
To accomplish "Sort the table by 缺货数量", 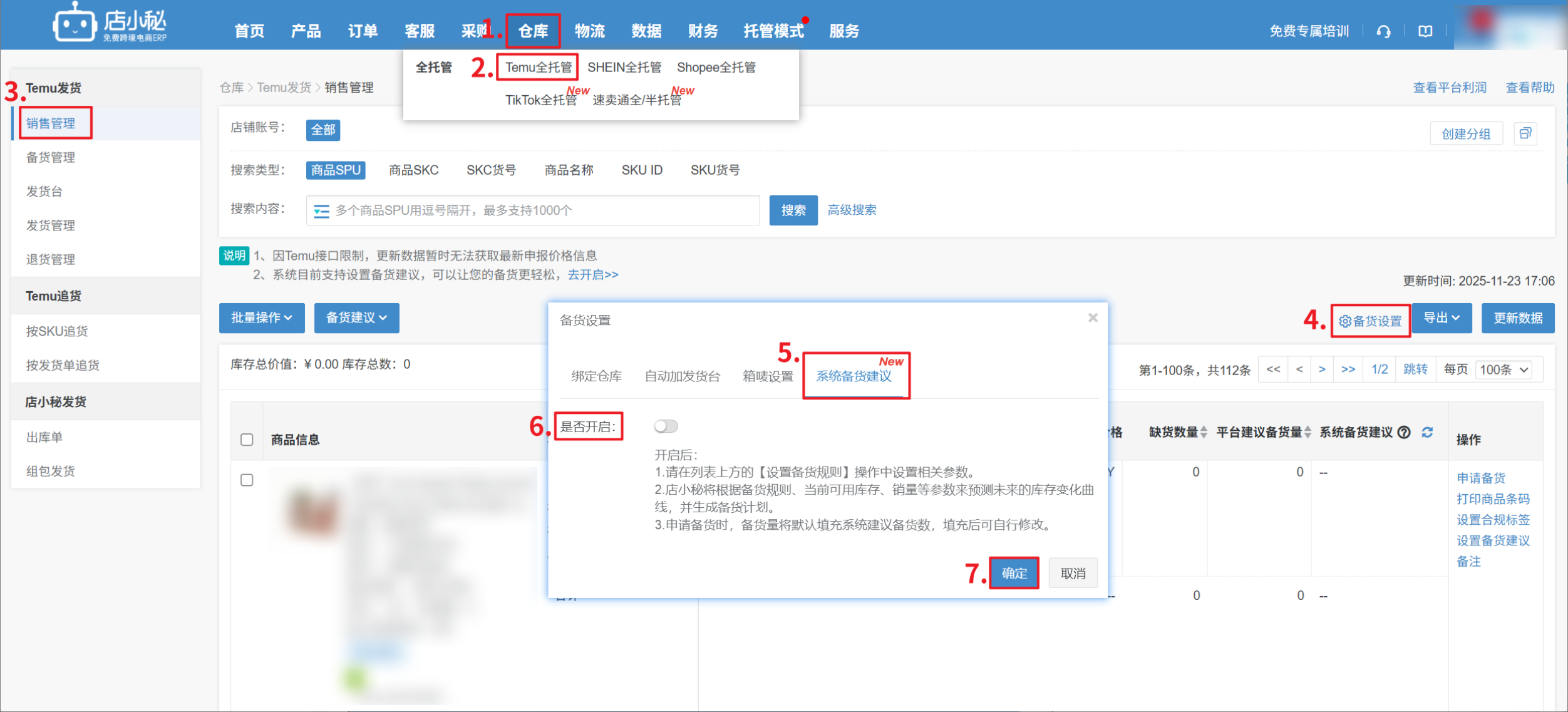I will point(1202,432).
